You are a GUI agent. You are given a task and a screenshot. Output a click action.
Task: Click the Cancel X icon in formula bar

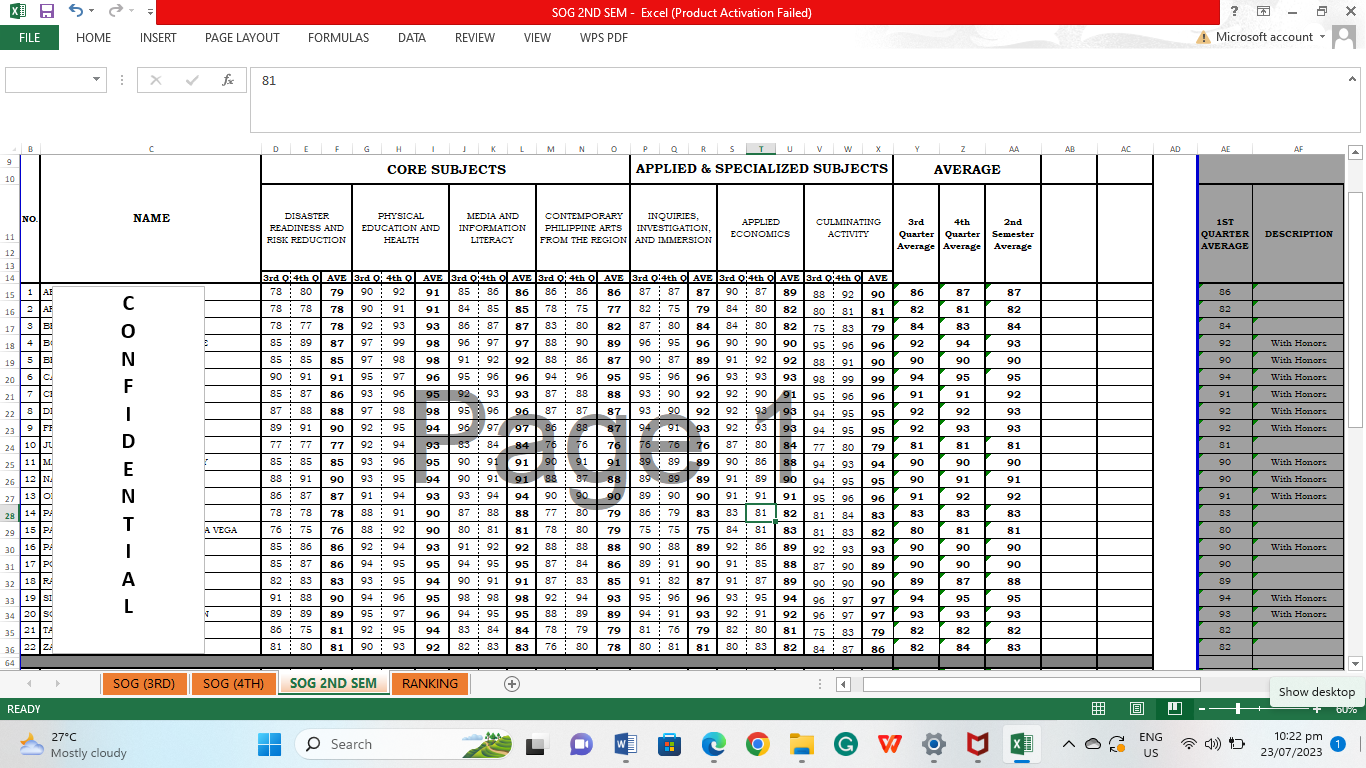coord(156,80)
